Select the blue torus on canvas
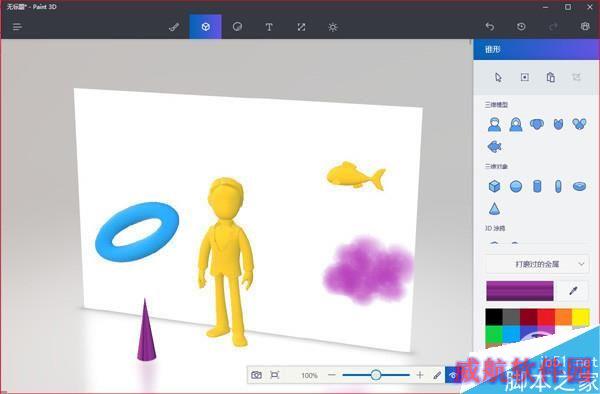 click(x=137, y=232)
